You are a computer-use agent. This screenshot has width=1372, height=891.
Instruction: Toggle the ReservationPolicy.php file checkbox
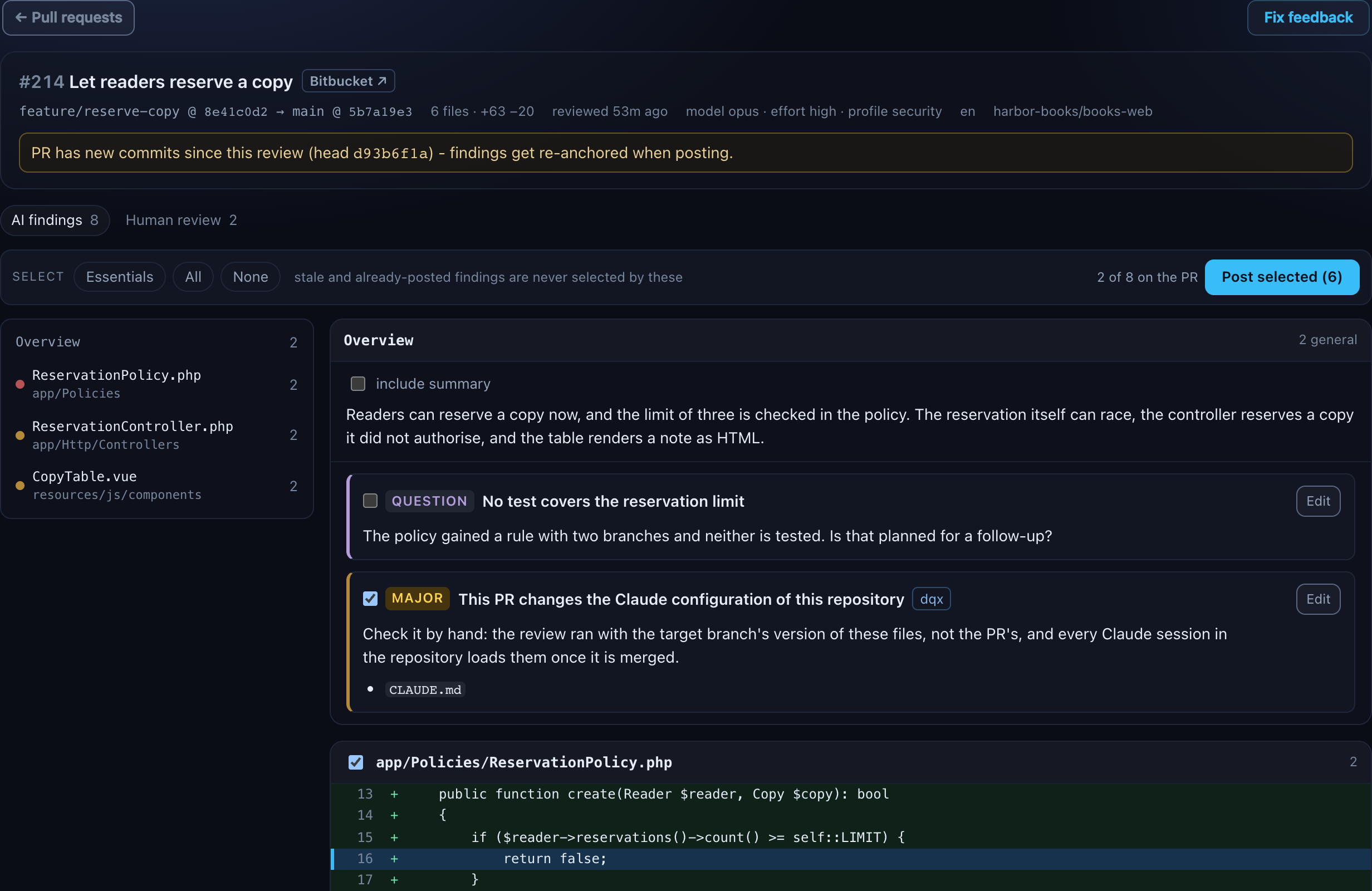[x=356, y=762]
